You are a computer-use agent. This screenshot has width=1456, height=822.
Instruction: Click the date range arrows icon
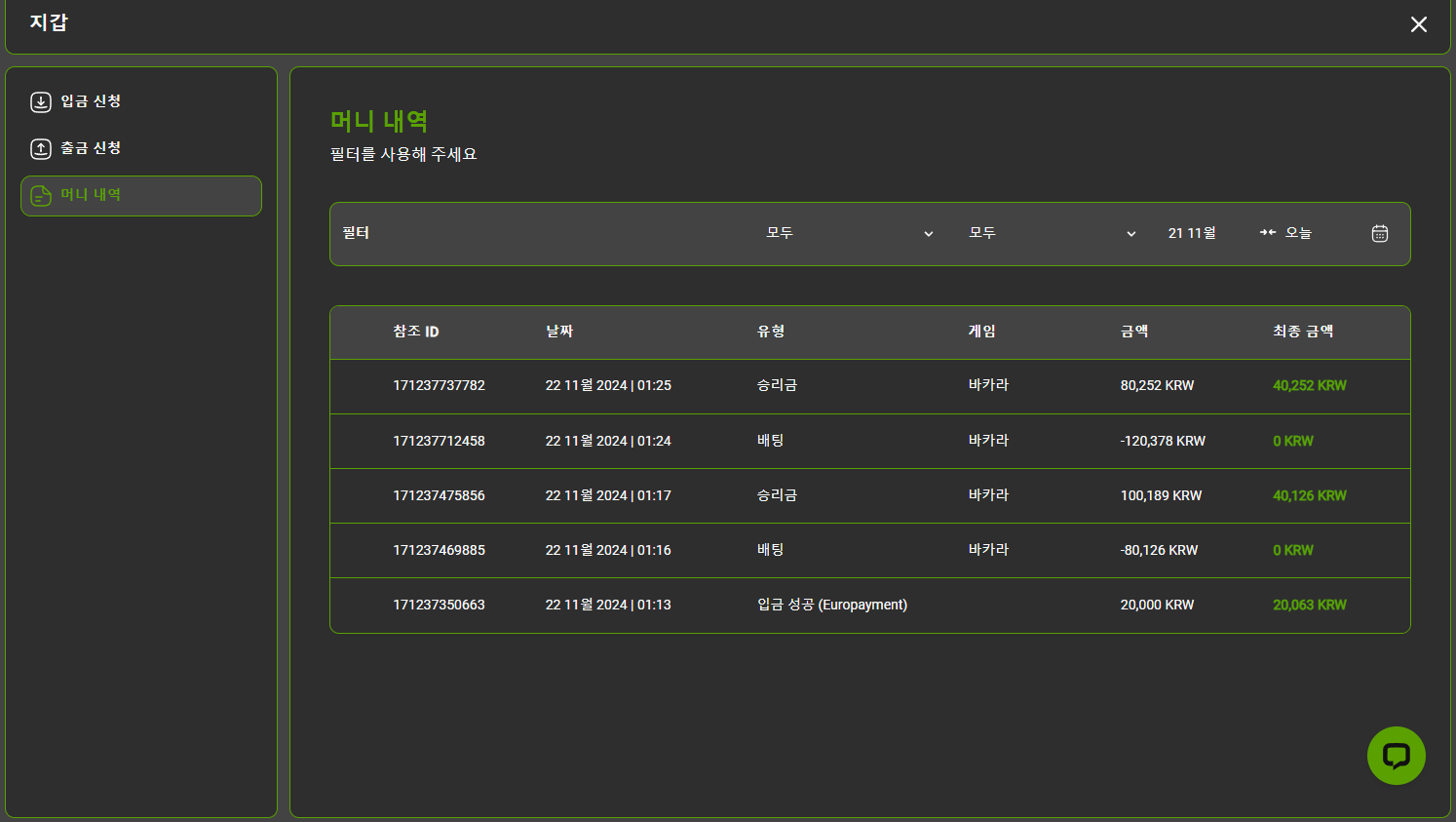pyautogui.click(x=1267, y=233)
